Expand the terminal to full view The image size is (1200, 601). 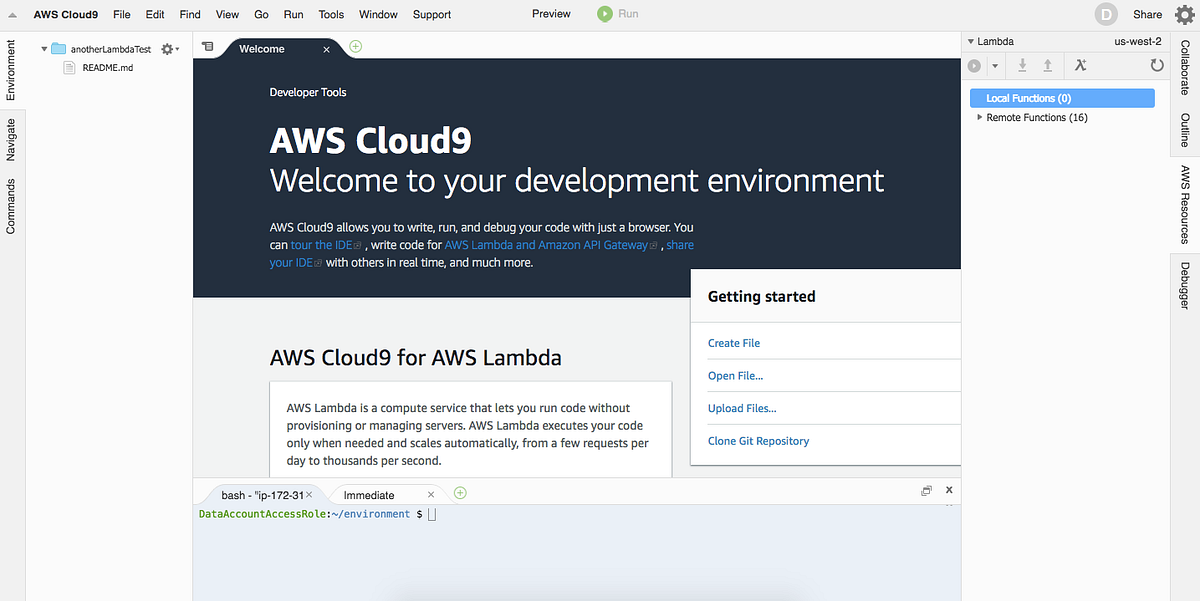click(x=926, y=490)
